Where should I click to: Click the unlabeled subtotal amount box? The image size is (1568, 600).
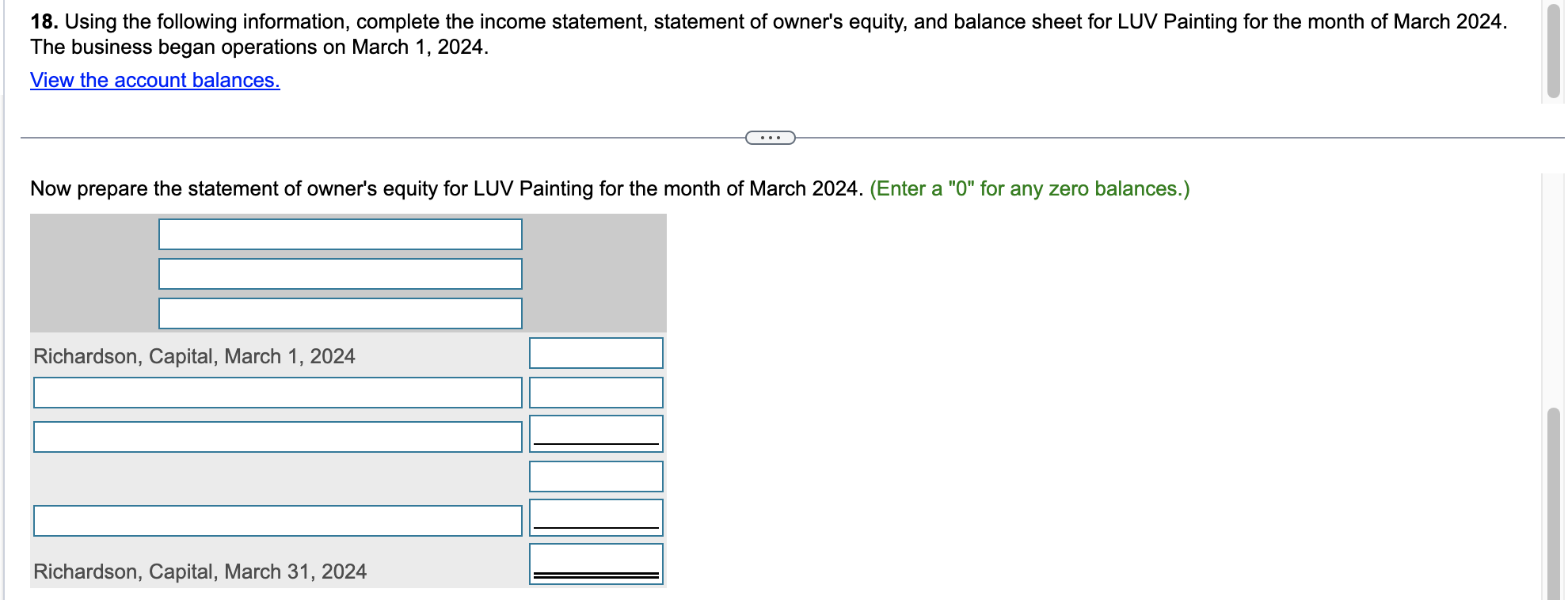tap(596, 476)
